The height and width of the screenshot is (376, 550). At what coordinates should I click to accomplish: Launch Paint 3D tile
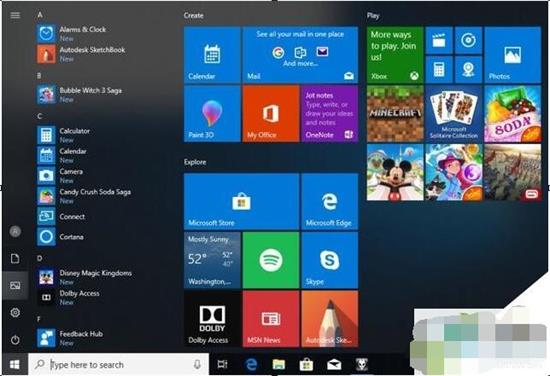(x=212, y=114)
